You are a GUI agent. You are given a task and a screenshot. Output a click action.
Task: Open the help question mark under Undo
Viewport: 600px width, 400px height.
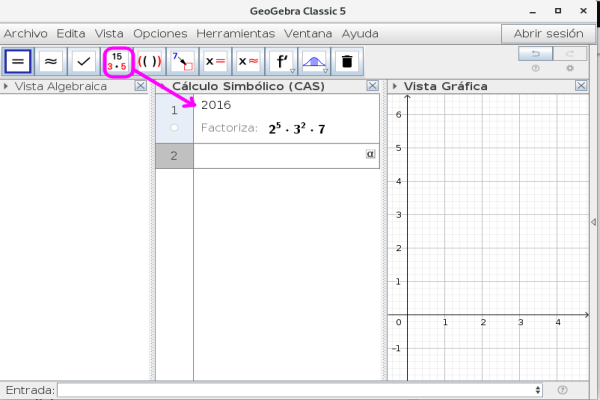(x=535, y=68)
